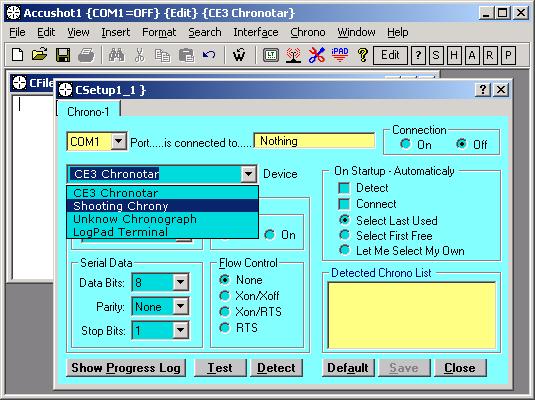Open the Chrono menu
Image resolution: width=535 pixels, height=400 pixels.
click(308, 32)
